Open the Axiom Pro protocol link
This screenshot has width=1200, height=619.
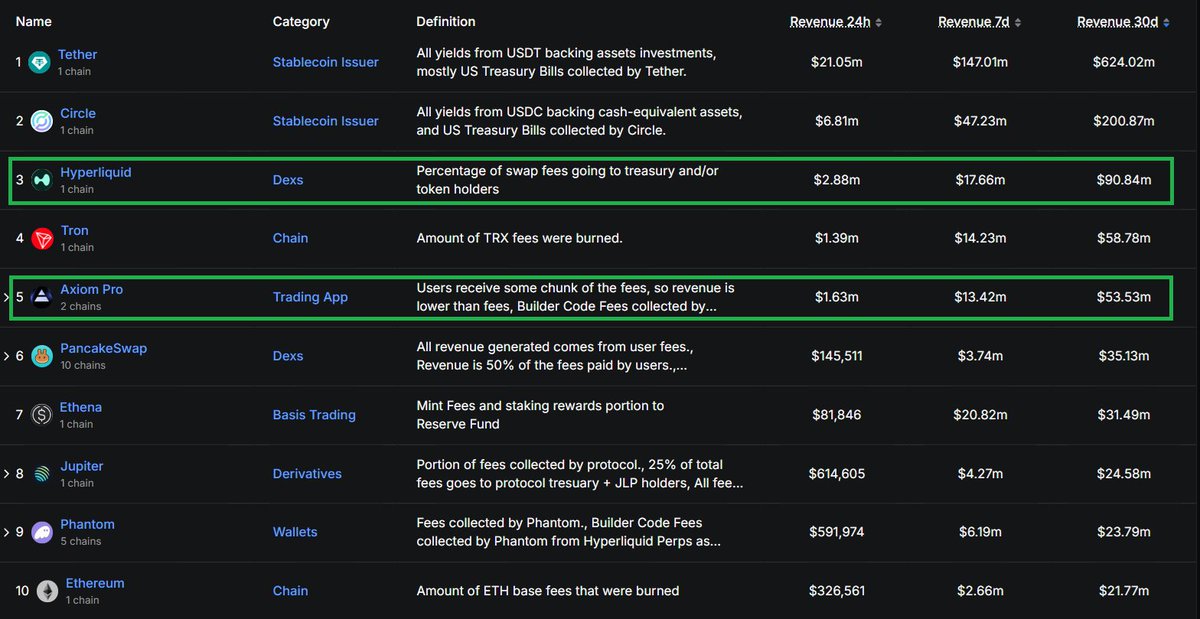(92, 289)
